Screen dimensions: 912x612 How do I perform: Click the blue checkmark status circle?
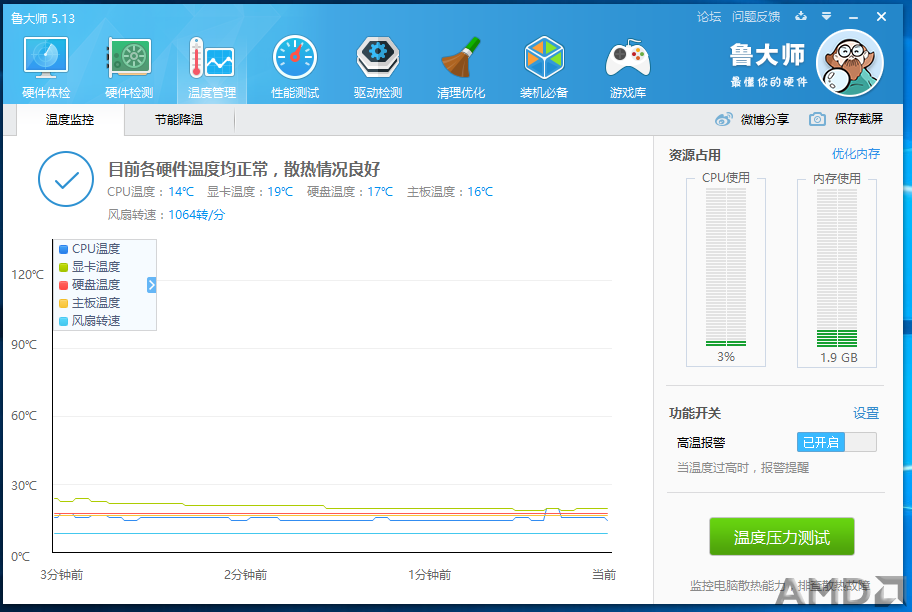tap(66, 179)
